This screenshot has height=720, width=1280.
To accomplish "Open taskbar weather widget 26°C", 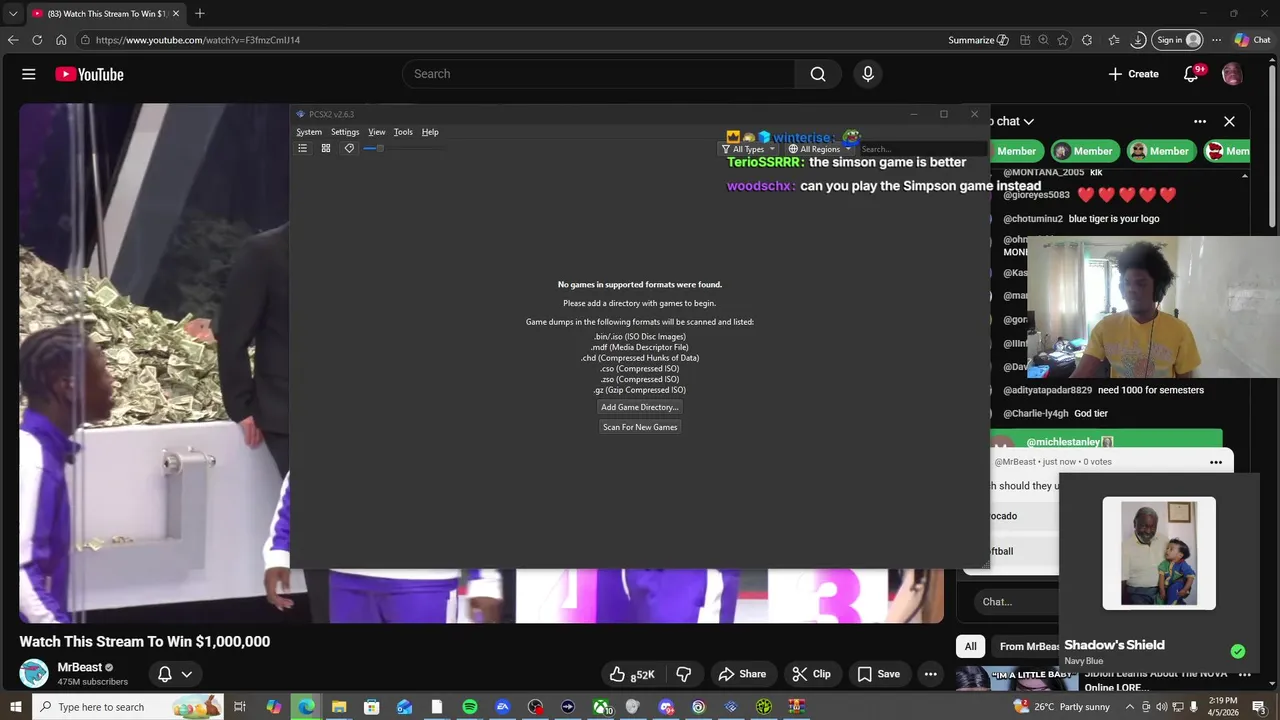I will [1061, 707].
